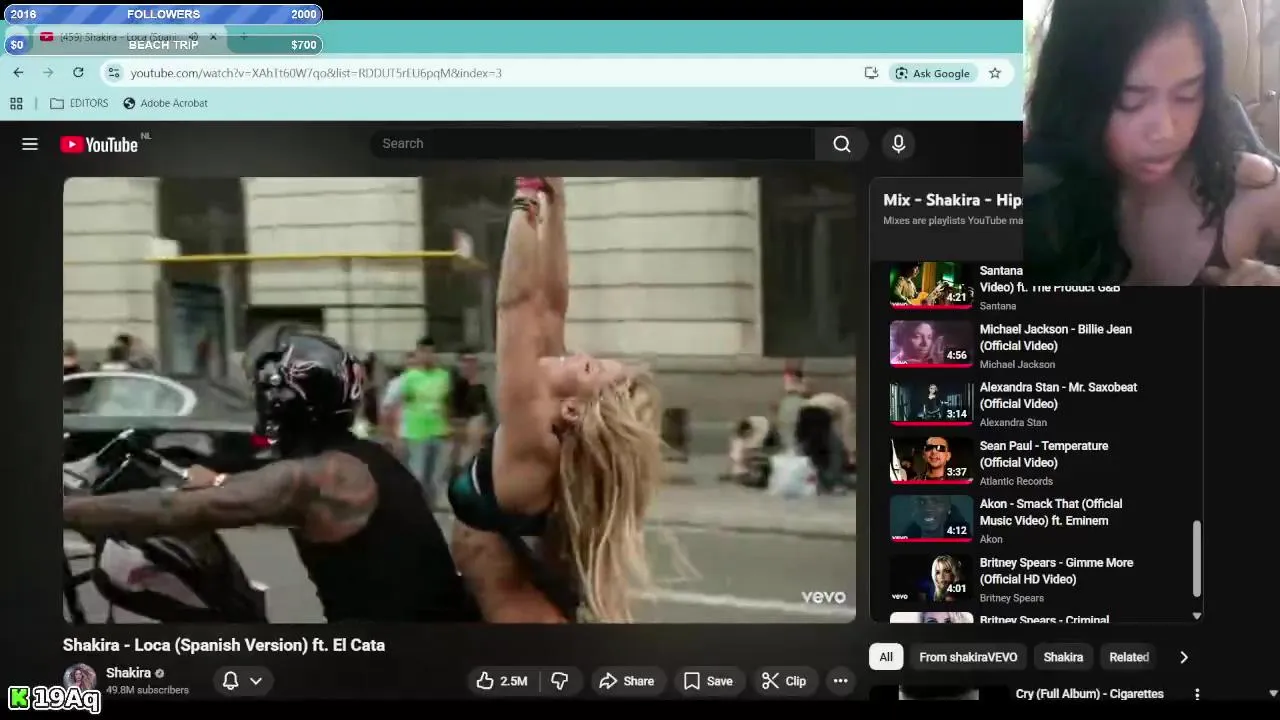Open the YouTube guide hamburger menu
This screenshot has height=720, width=1280.
pos(30,144)
